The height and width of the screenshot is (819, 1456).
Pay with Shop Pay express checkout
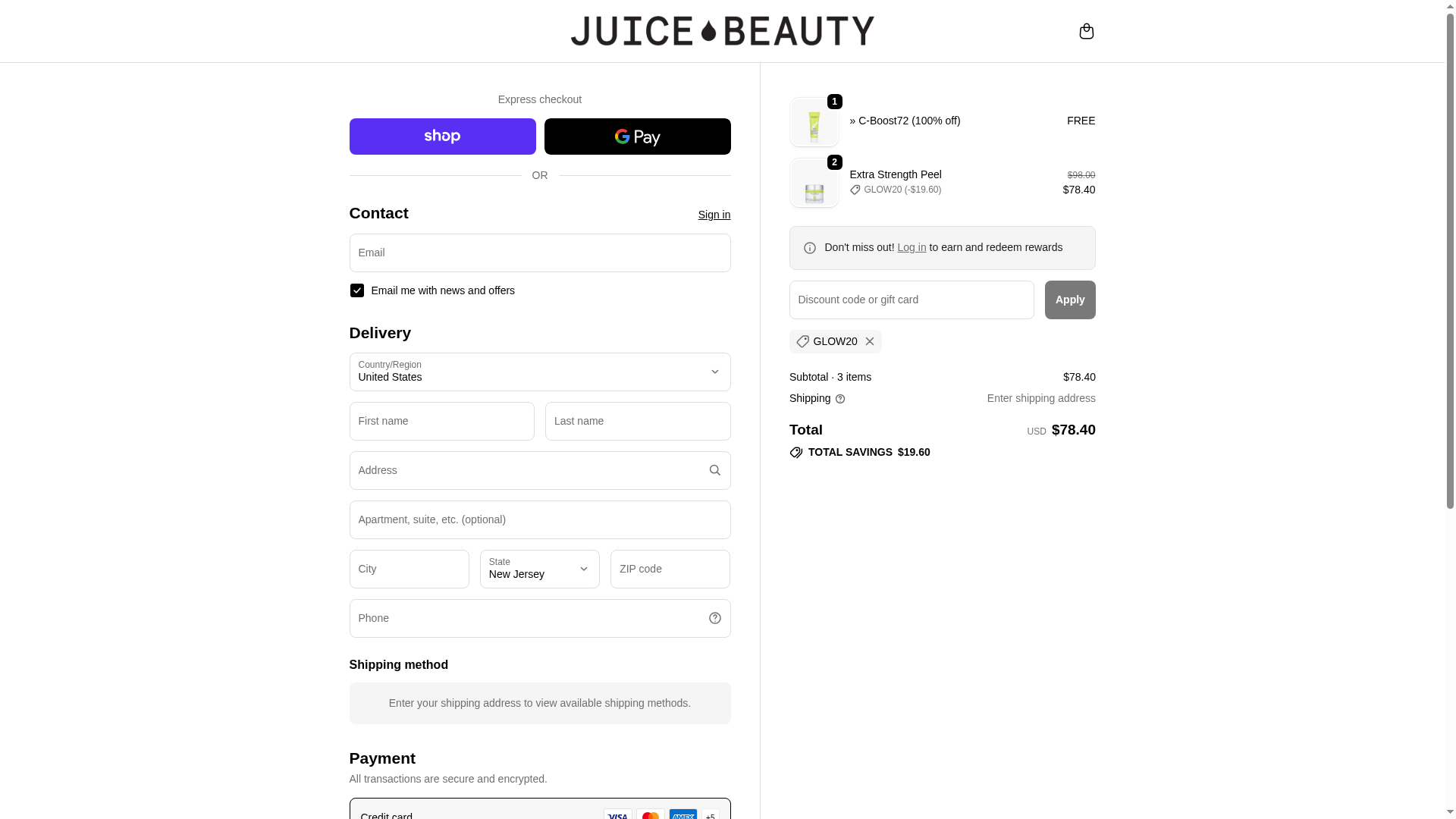click(442, 136)
